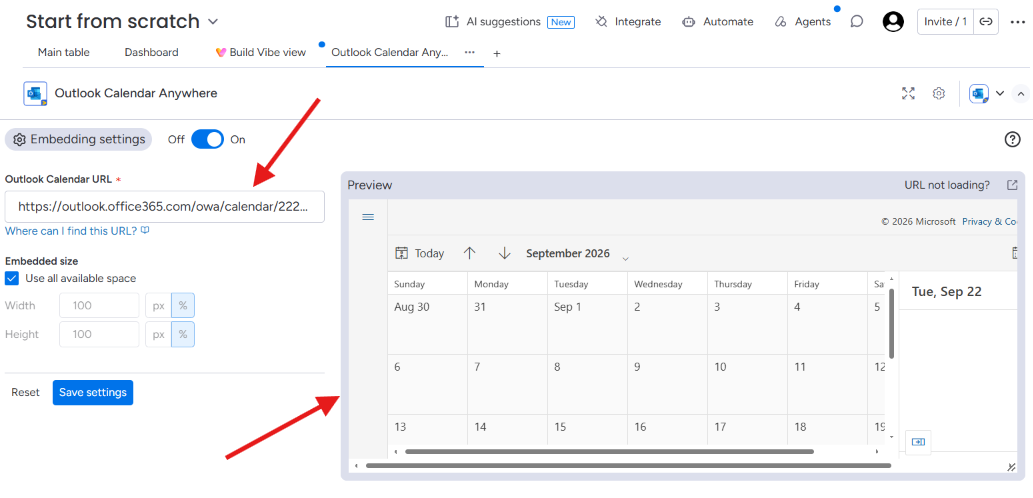Image resolution: width=1033 pixels, height=498 pixels.
Task: Select calendar day 9
Action: click(x=667, y=384)
